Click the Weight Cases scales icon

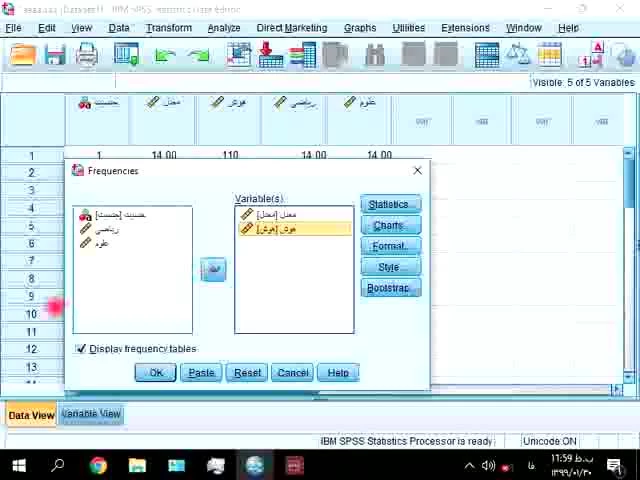[518, 56]
